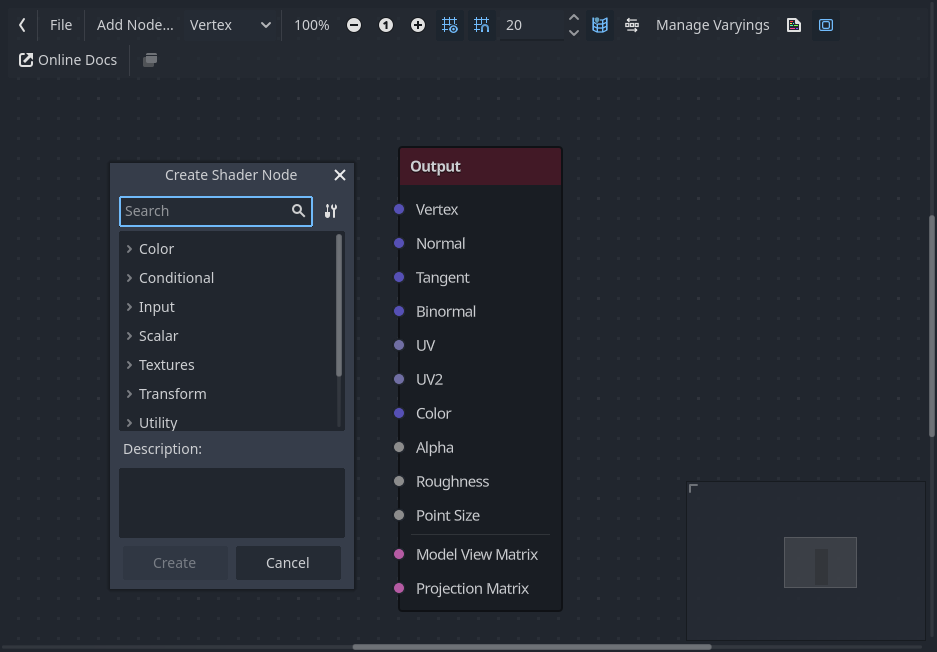Open the Add Node menu
Screen dimensions: 937x652
point(135,25)
